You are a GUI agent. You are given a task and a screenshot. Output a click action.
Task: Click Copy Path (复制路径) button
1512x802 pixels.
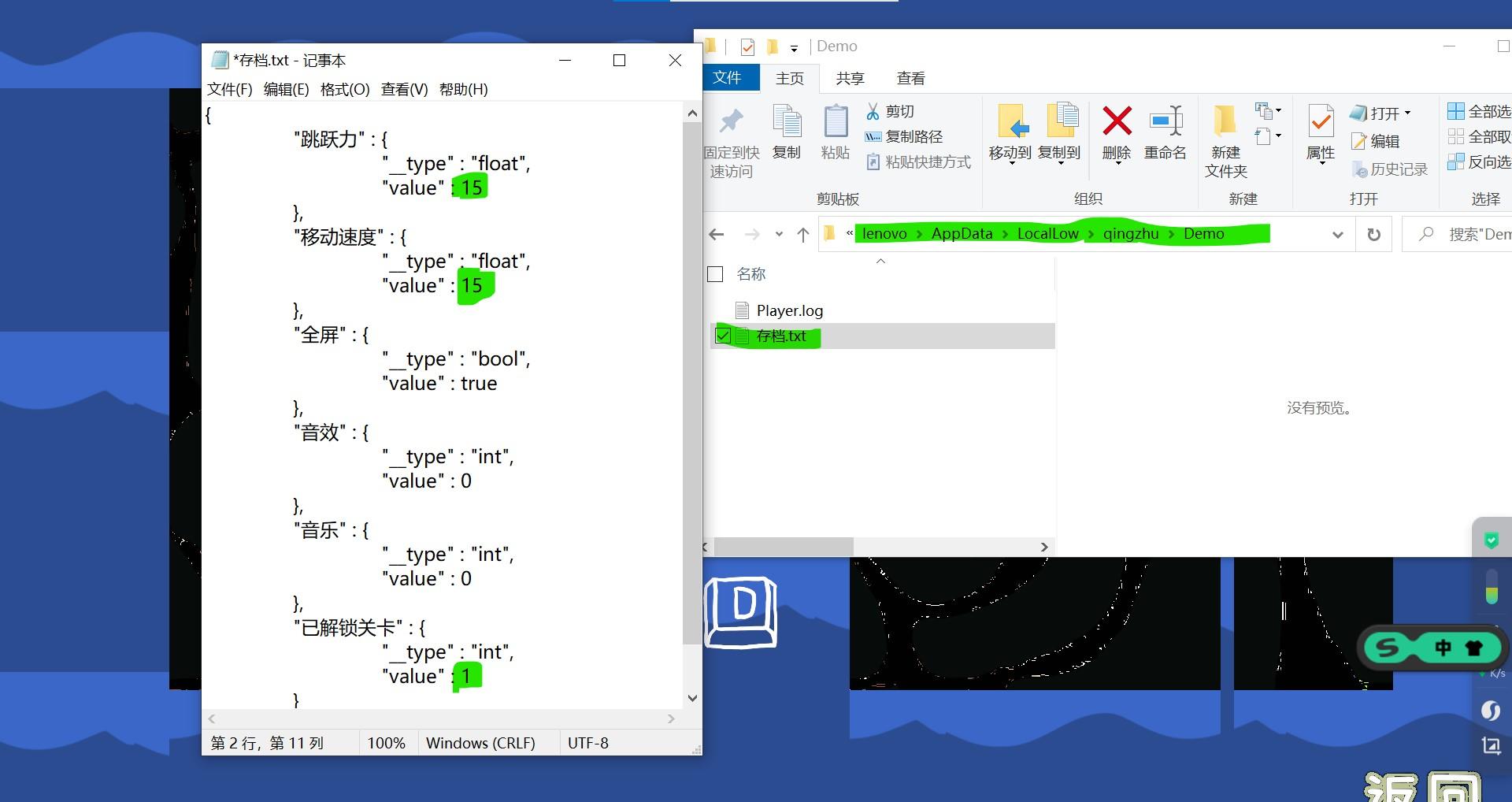click(x=904, y=137)
